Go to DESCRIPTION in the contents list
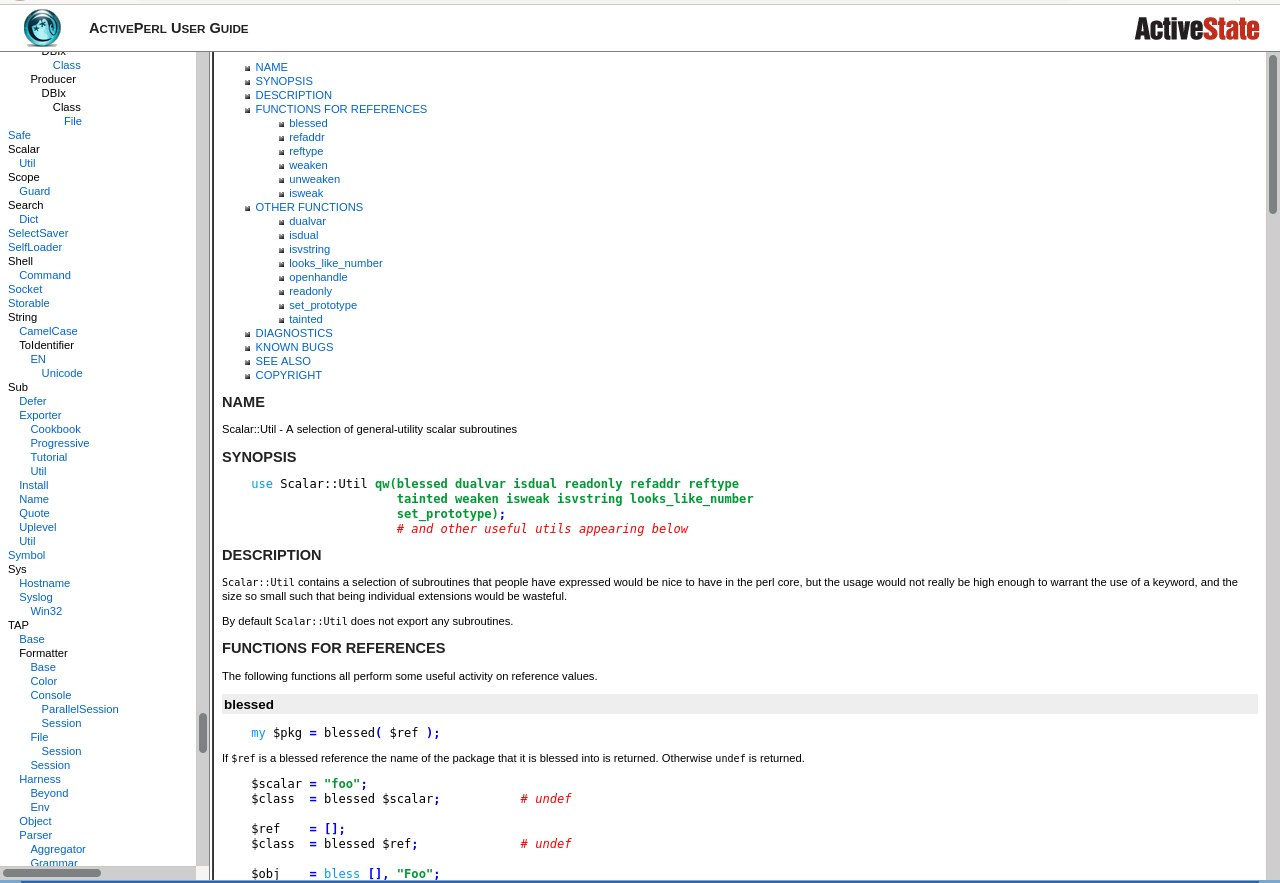The image size is (1280, 883). tap(293, 95)
